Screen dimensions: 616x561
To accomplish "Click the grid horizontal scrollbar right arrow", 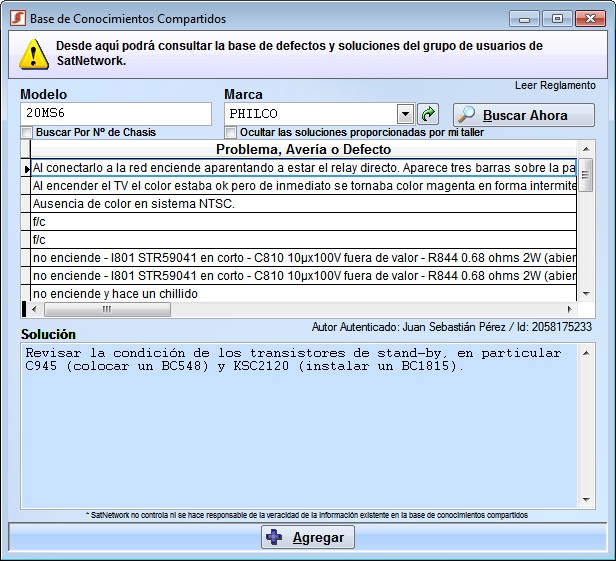I will [x=569, y=309].
